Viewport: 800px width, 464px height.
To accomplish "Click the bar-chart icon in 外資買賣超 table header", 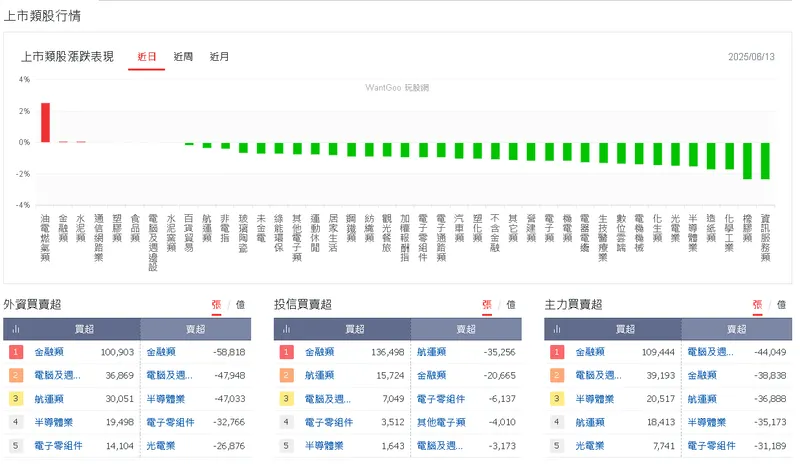I will tap(16, 329).
